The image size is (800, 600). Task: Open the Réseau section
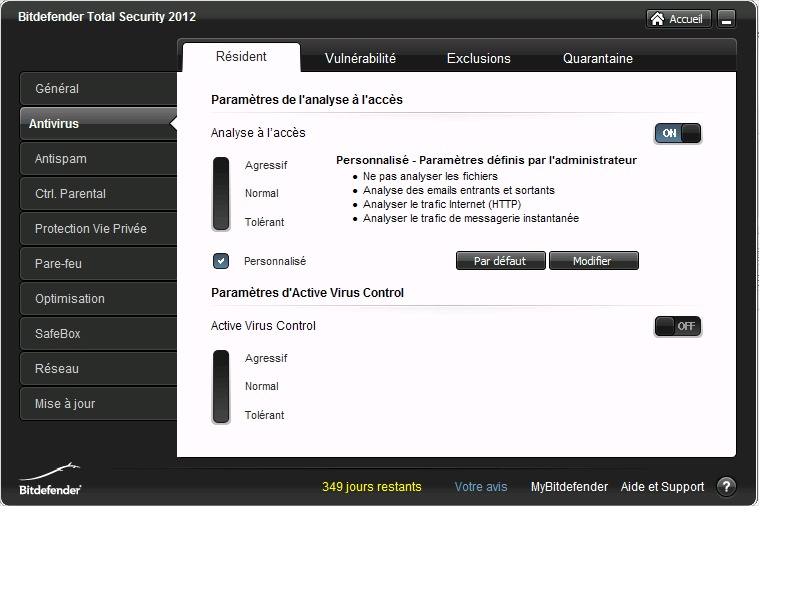point(98,368)
